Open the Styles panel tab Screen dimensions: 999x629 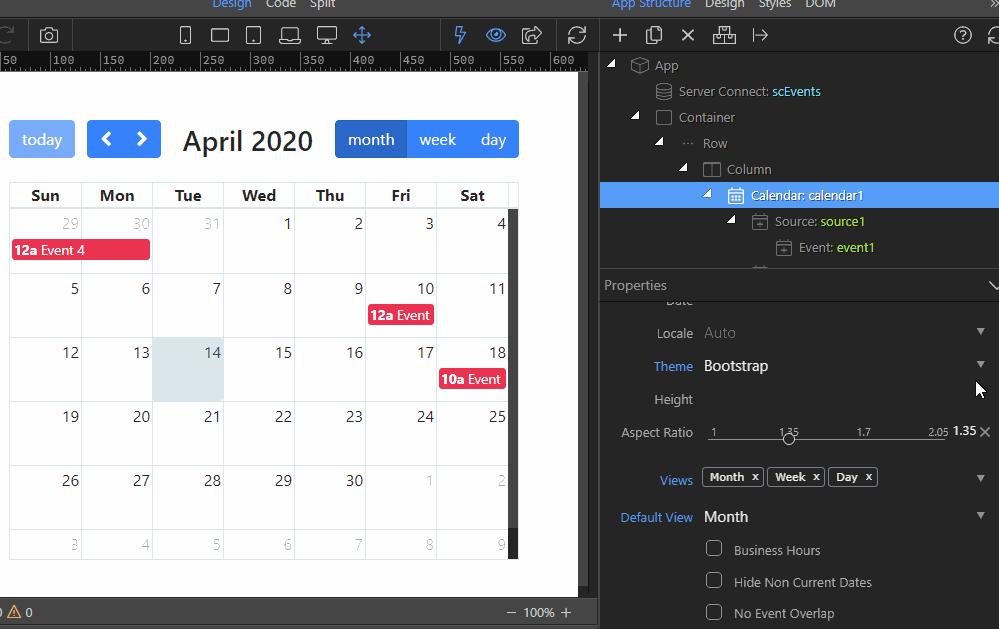point(775,4)
